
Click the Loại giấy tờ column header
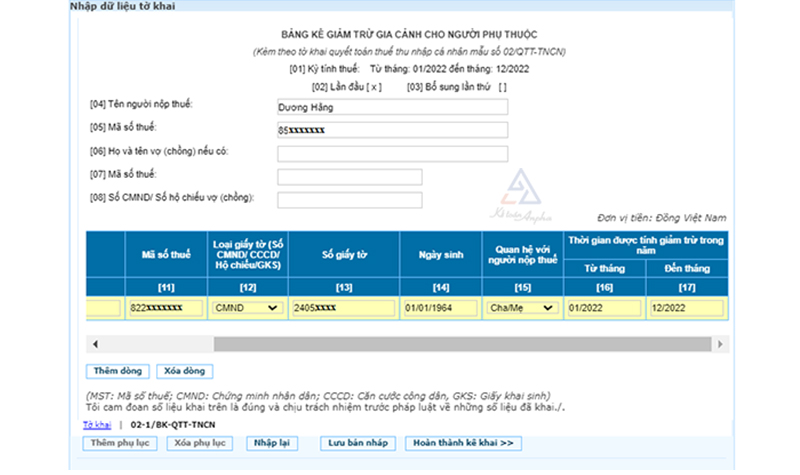point(248,255)
